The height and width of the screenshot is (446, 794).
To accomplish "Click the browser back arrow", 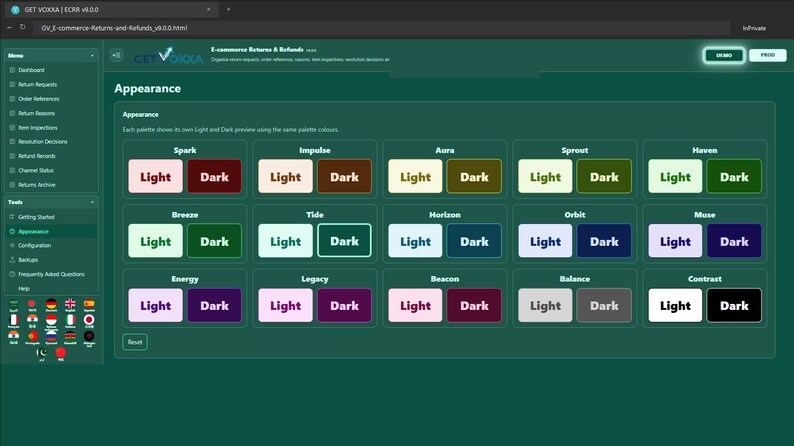I will [x=9, y=27].
